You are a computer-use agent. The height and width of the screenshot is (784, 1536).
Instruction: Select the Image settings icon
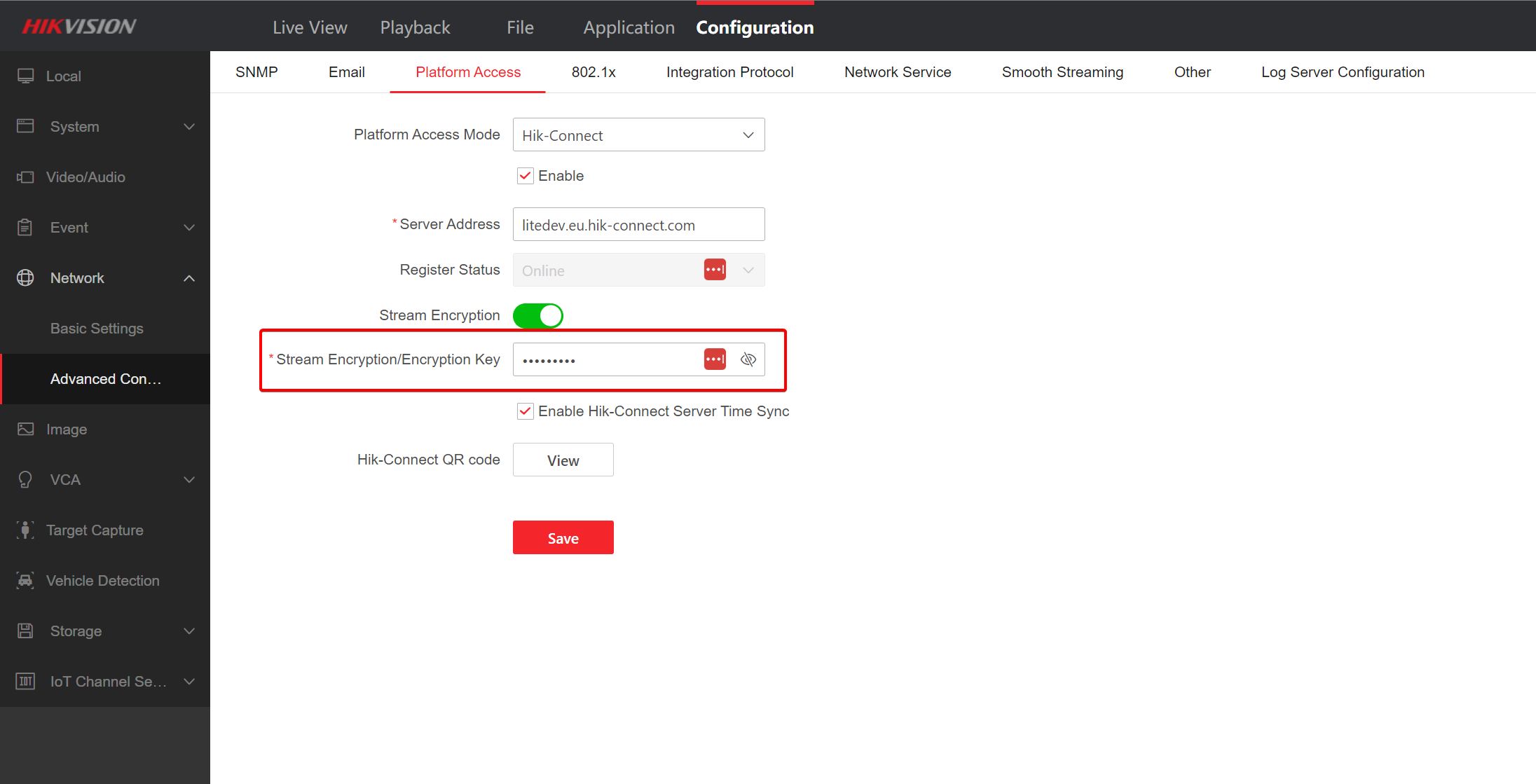25,429
